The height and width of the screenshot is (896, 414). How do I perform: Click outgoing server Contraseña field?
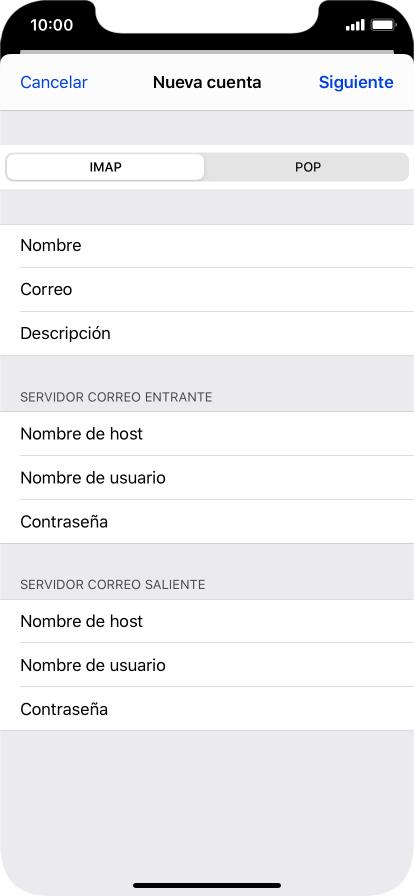(207, 709)
